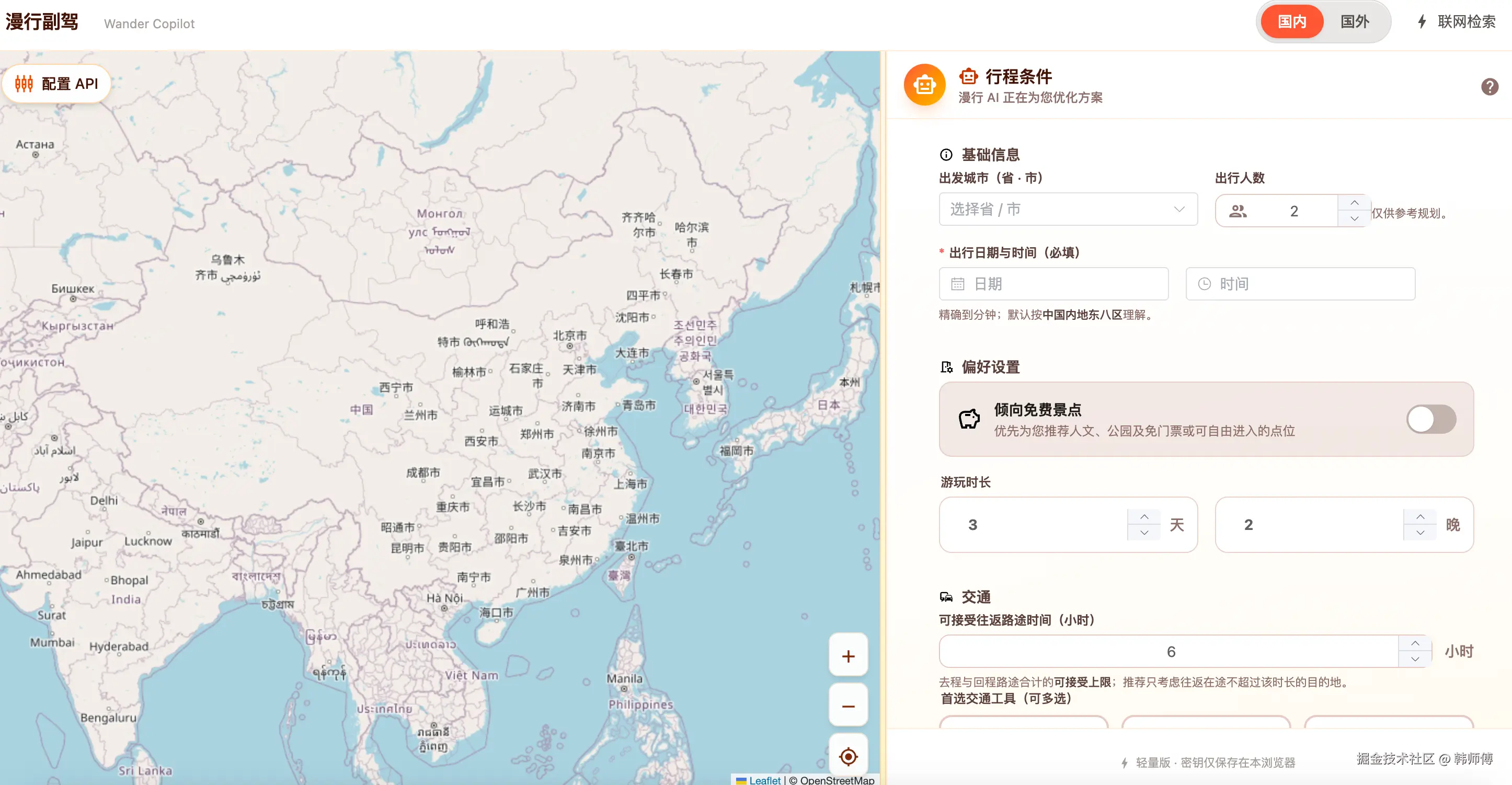
Task: Click the 出行人数 number field showing 2
Action: pos(1293,211)
